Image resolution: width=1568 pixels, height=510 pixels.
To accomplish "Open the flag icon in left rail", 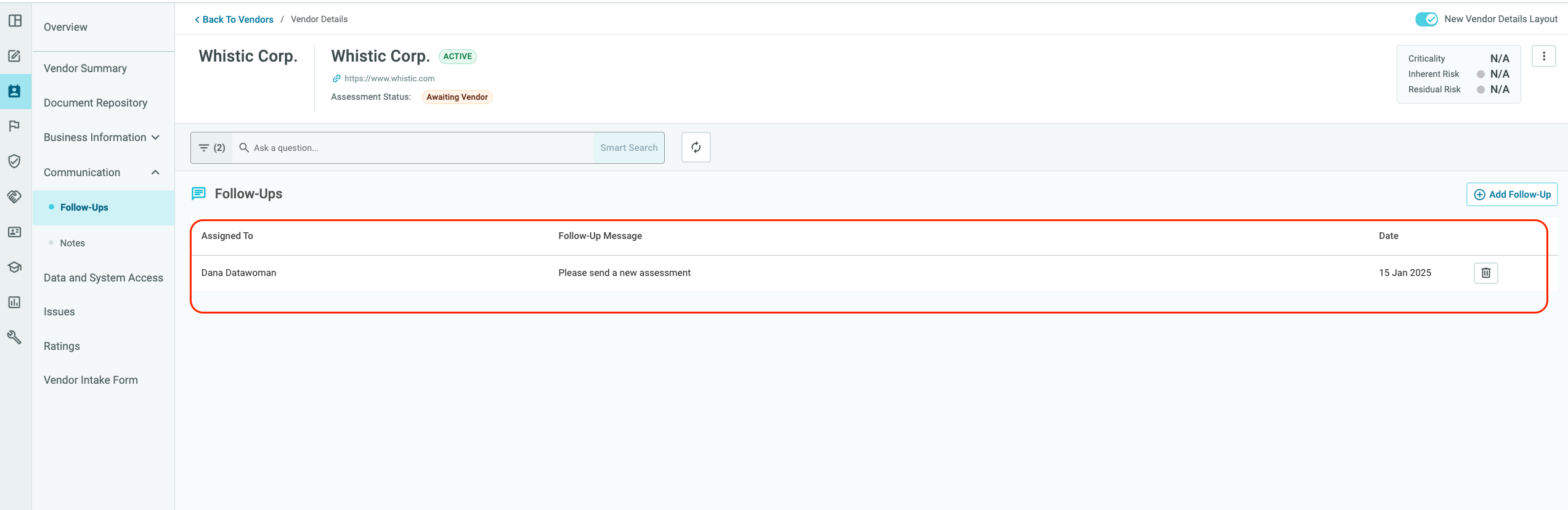I will click(x=15, y=126).
